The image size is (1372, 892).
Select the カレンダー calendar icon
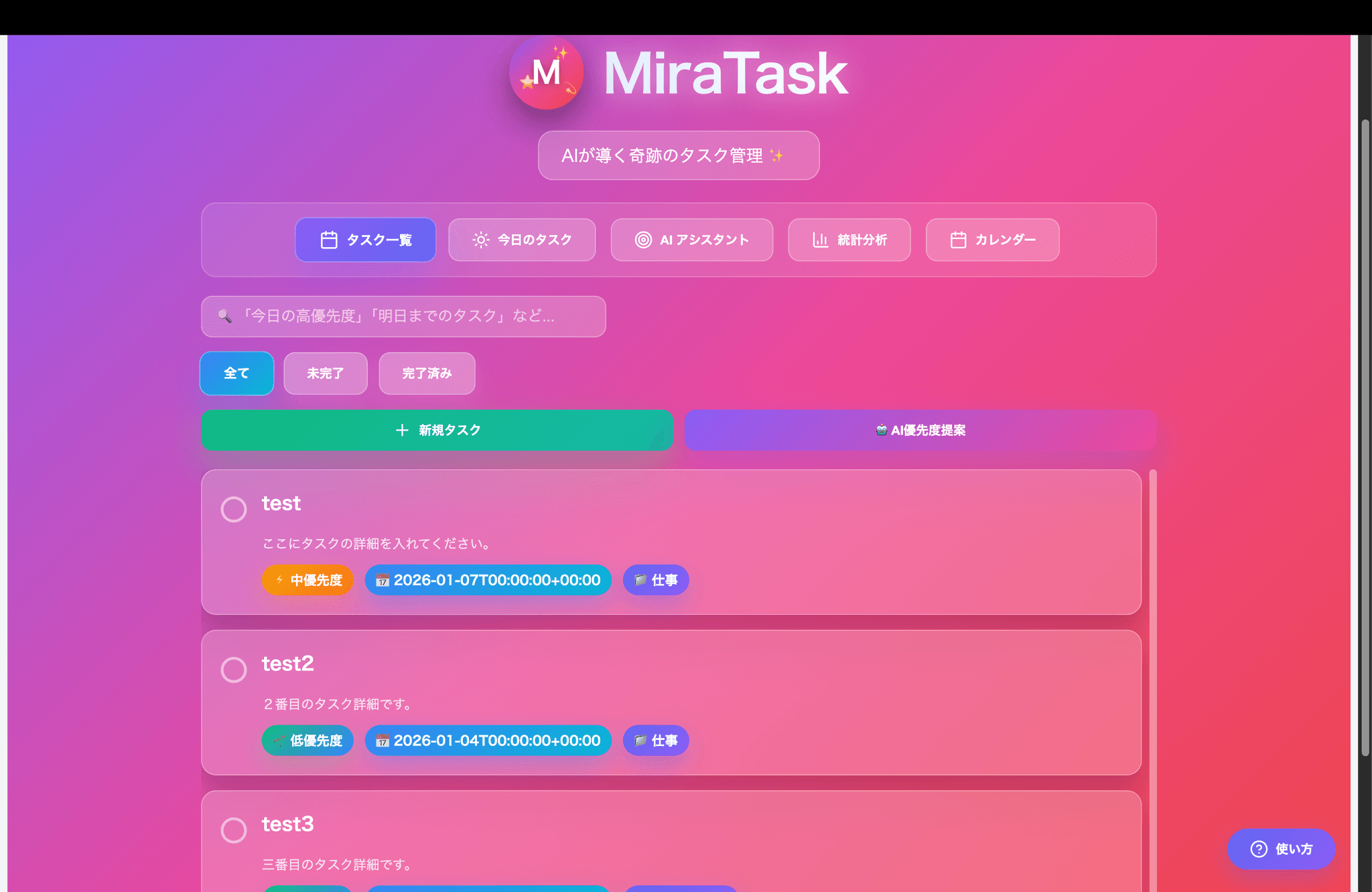pos(958,240)
